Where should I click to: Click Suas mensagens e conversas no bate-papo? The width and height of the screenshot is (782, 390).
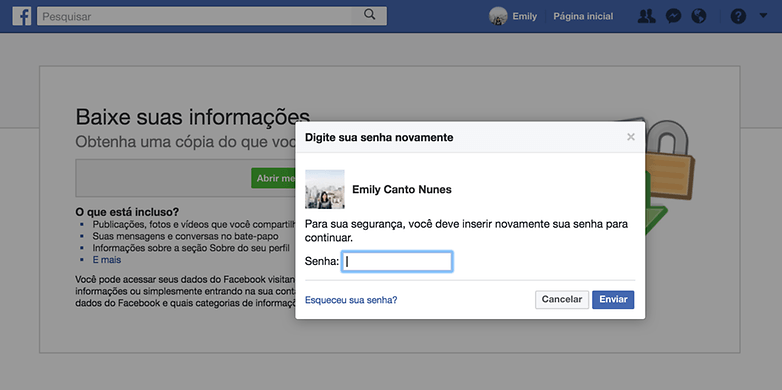pos(186,236)
